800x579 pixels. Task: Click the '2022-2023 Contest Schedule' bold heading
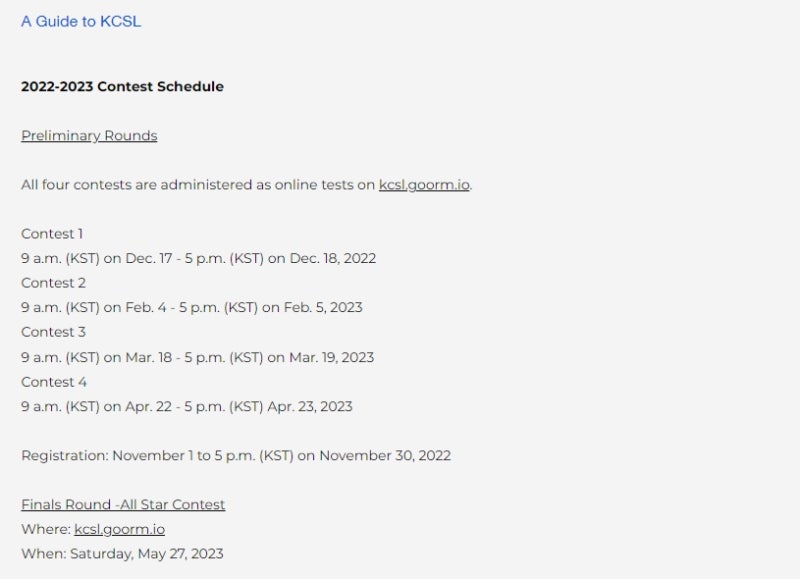[x=122, y=87]
